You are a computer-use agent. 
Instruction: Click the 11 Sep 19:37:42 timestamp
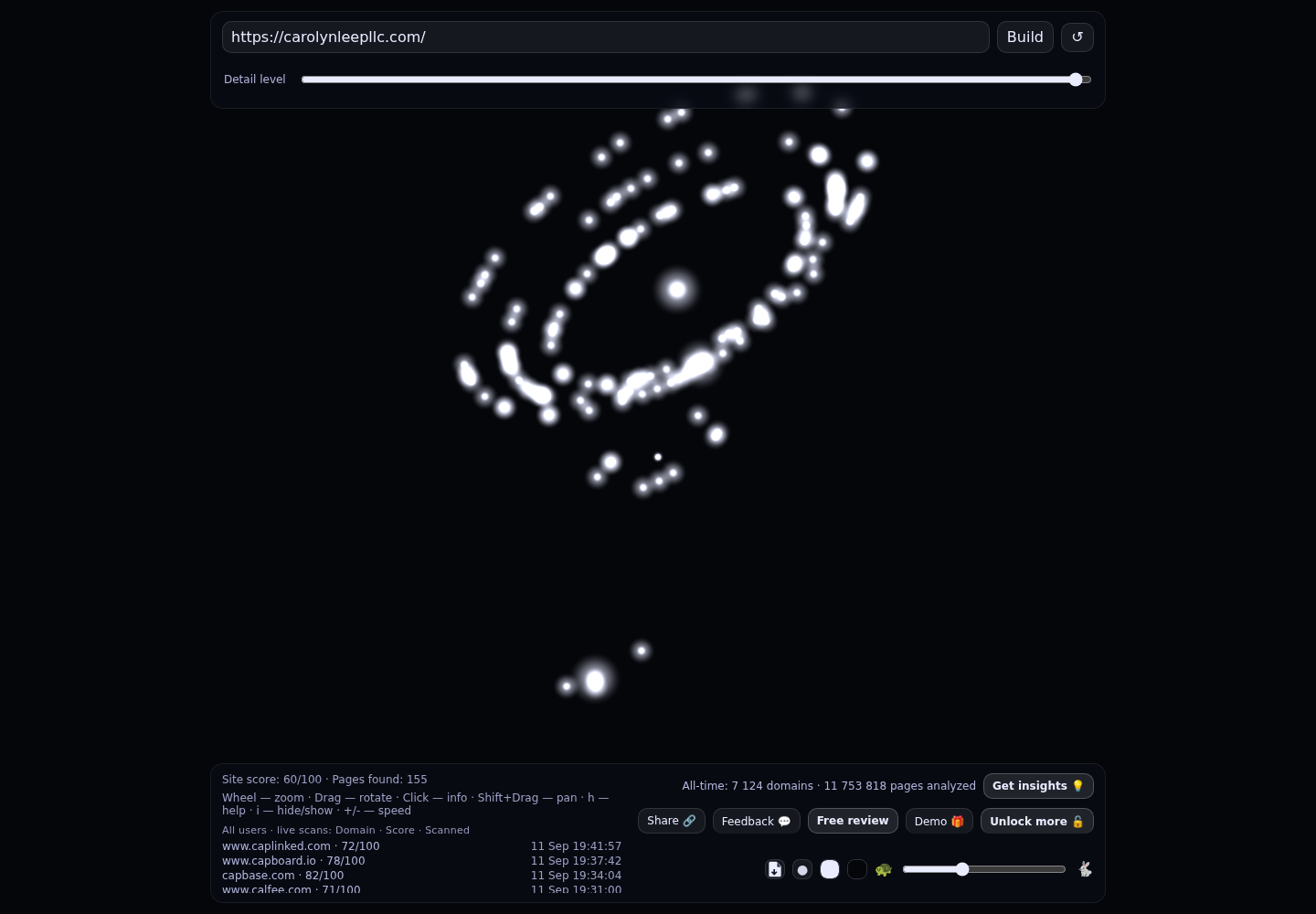(x=576, y=861)
